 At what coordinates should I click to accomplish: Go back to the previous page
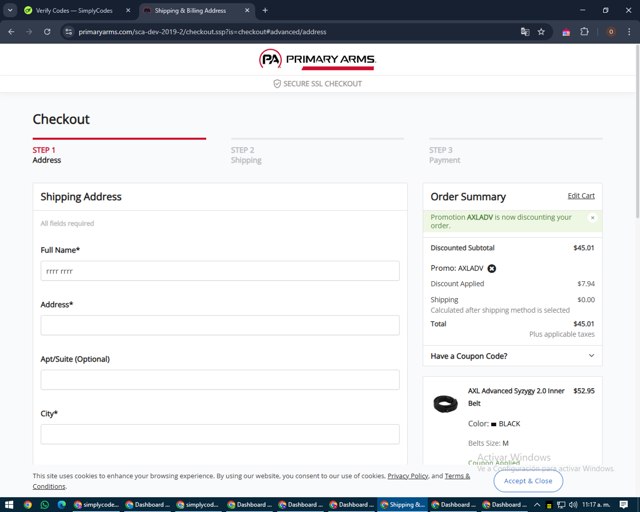tap(11, 32)
